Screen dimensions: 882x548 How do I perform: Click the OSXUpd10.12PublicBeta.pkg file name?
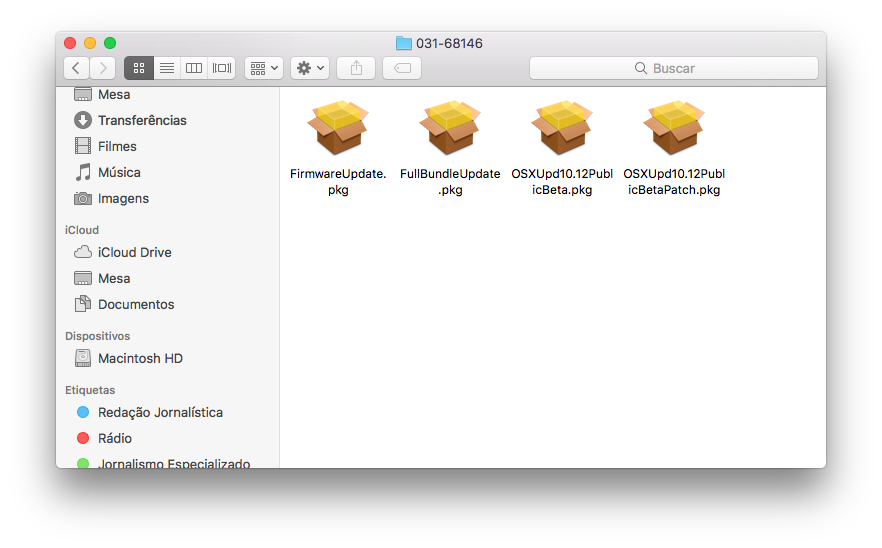coord(562,182)
